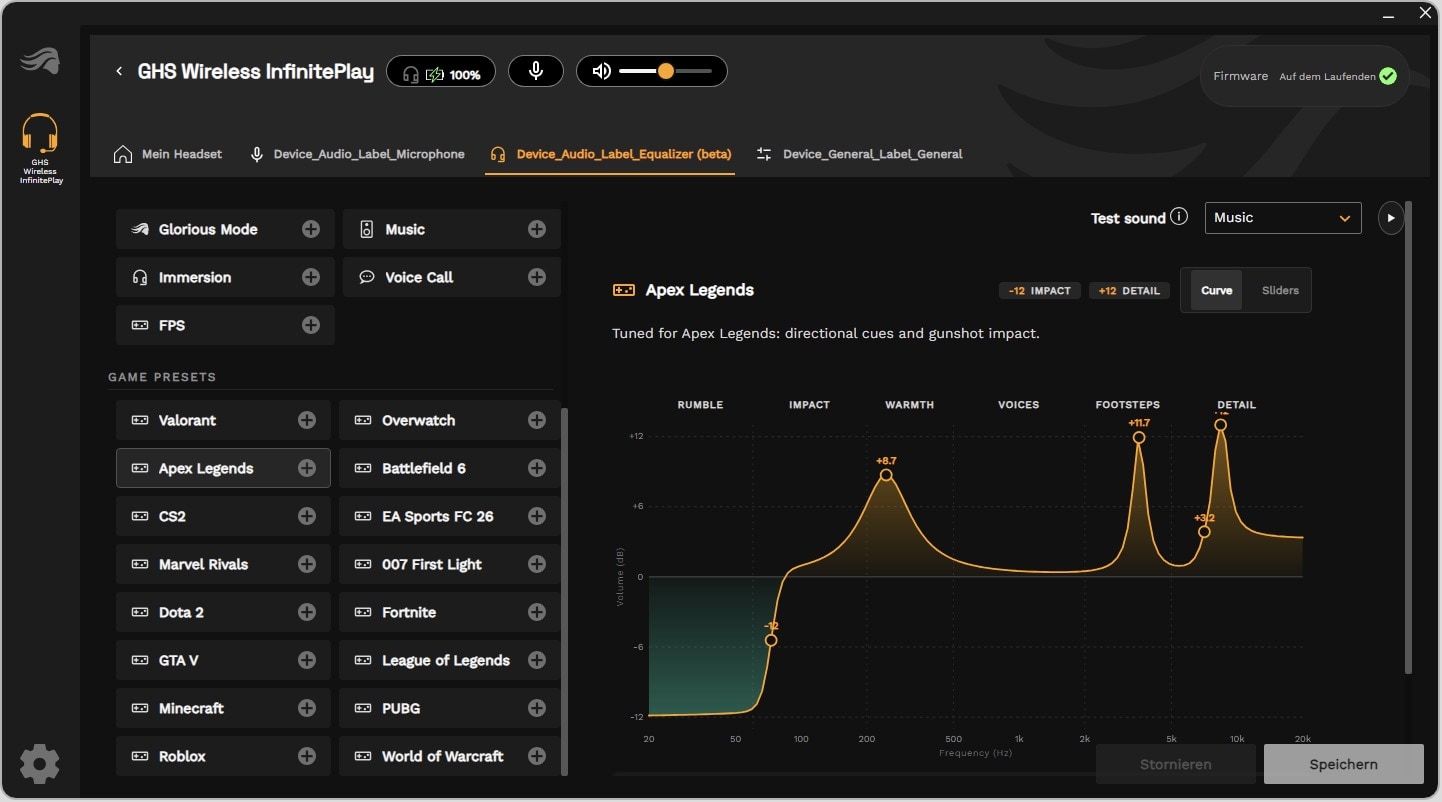Switch equalizer view to Curve
The width and height of the screenshot is (1442, 802).
point(1216,290)
